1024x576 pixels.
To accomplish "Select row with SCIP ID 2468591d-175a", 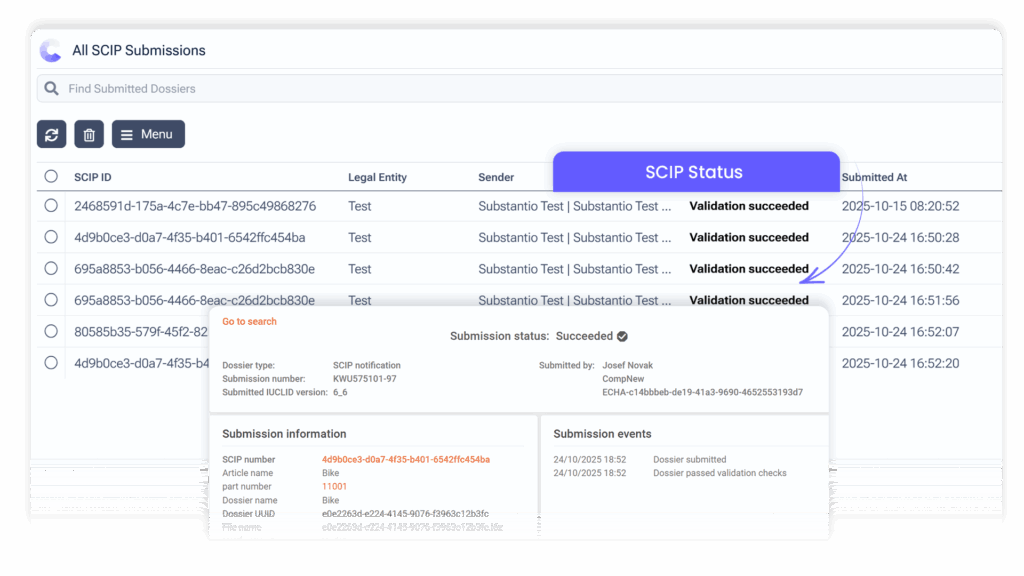I will [x=51, y=206].
